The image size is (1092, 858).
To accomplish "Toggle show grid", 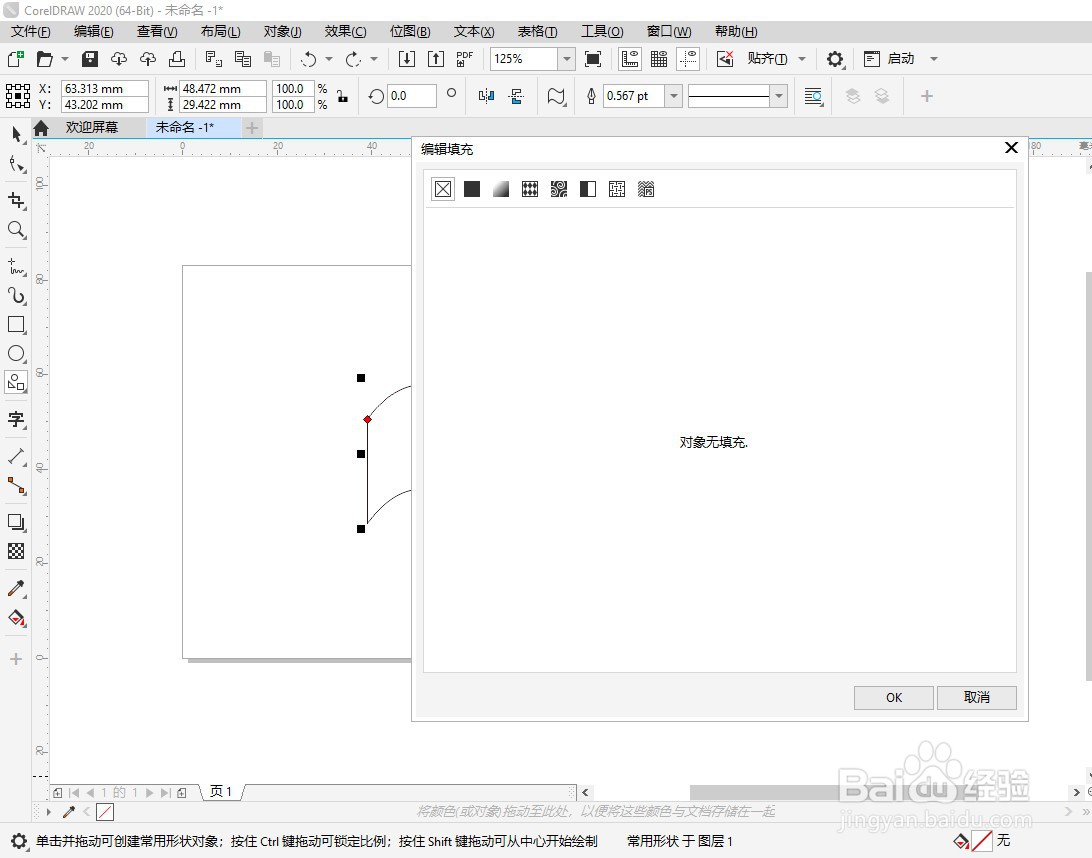I will pos(659,59).
